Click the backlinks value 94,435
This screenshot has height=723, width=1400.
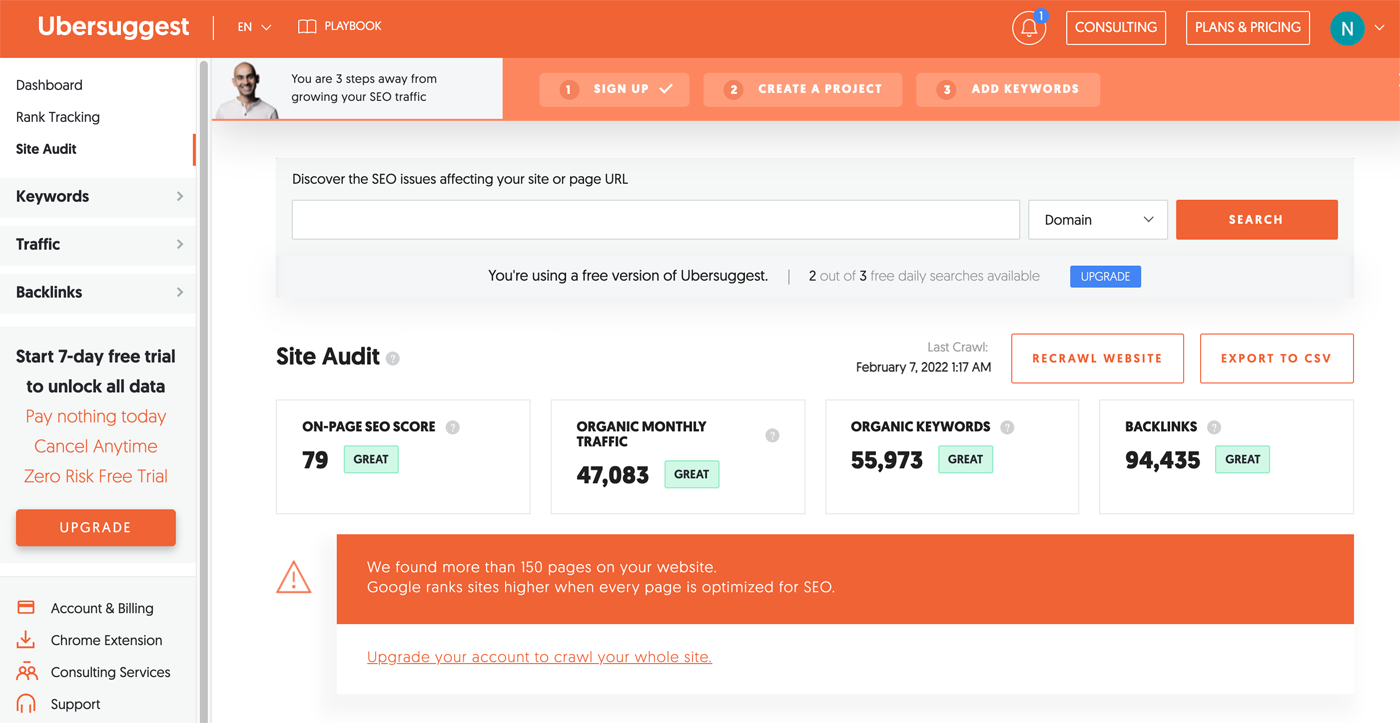[x=1162, y=460]
